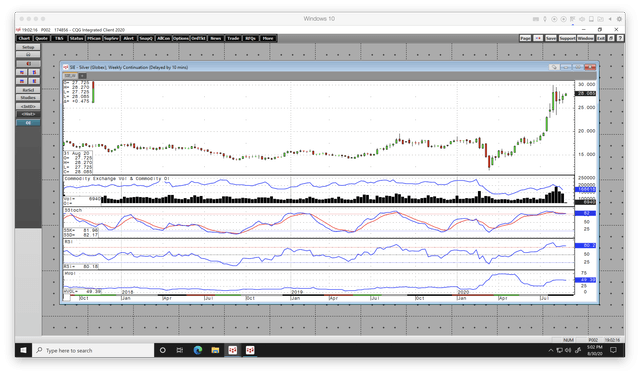Toggle the <IntD> interval button
Image resolution: width=640 pixels, height=375 pixels.
pyautogui.click(x=28, y=106)
